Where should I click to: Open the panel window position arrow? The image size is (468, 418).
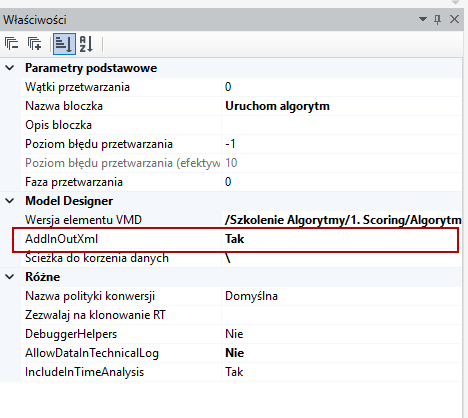(423, 19)
